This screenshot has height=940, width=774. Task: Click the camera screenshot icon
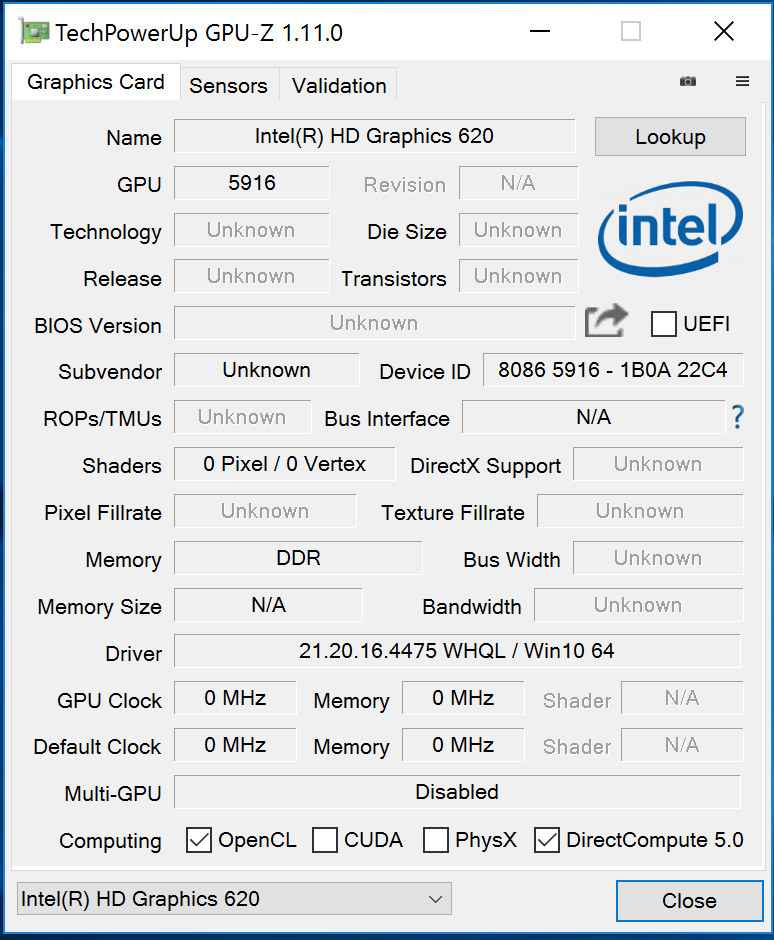[x=688, y=81]
